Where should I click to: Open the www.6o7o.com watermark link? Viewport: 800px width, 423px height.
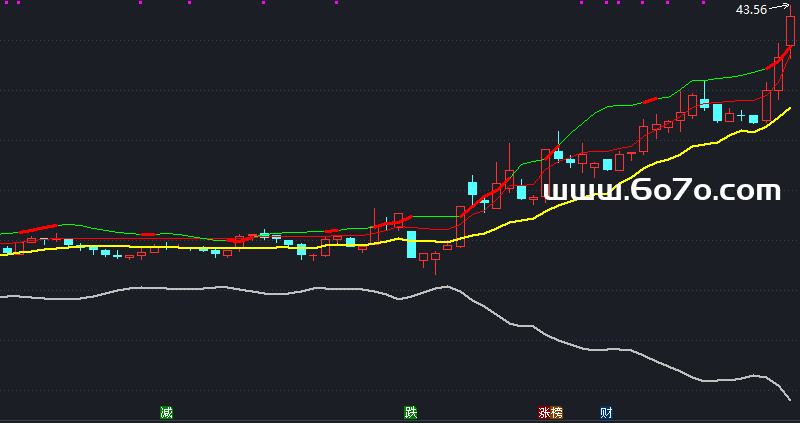click(x=660, y=190)
